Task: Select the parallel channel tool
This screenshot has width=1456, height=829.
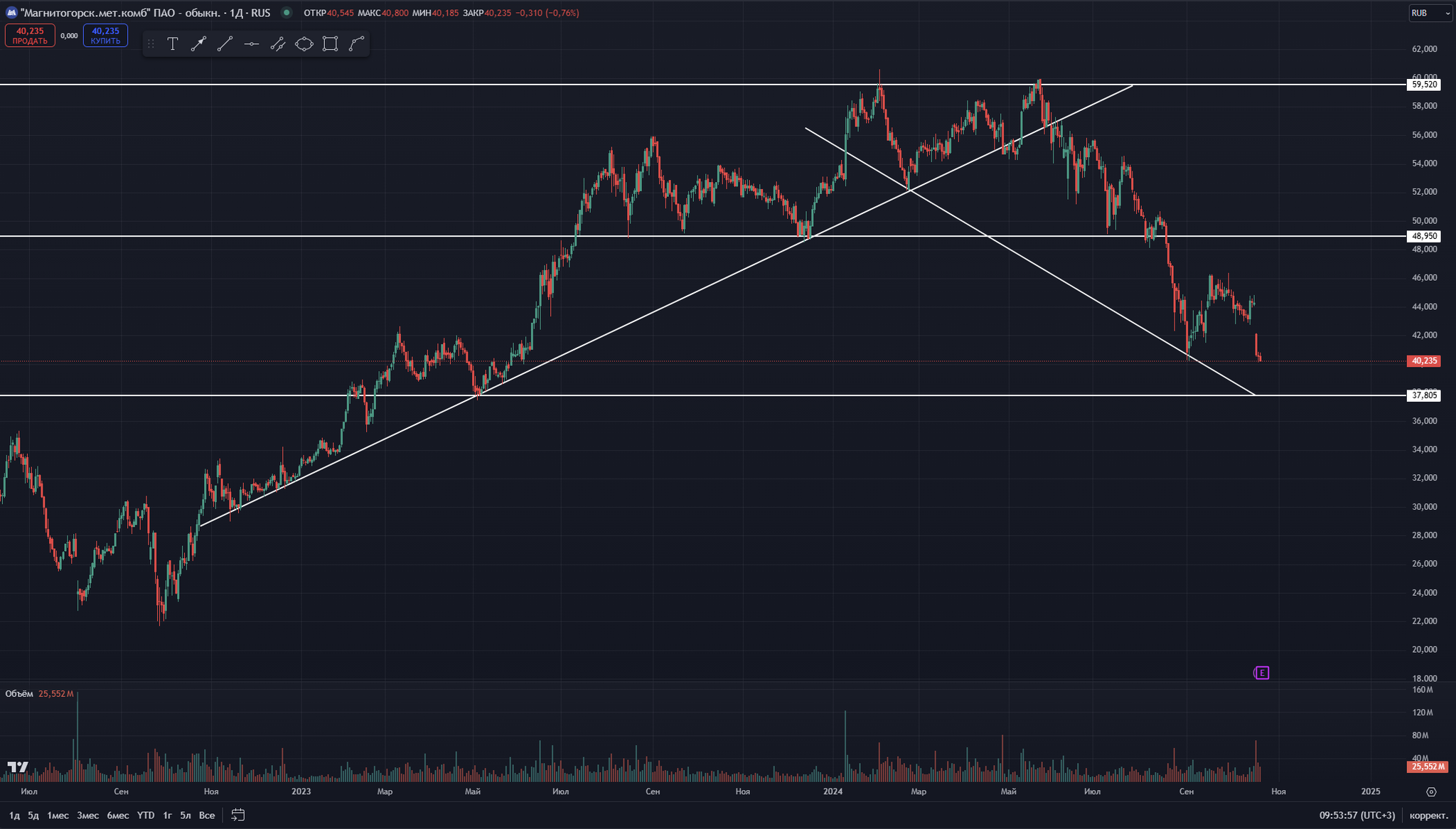Action: 278,44
